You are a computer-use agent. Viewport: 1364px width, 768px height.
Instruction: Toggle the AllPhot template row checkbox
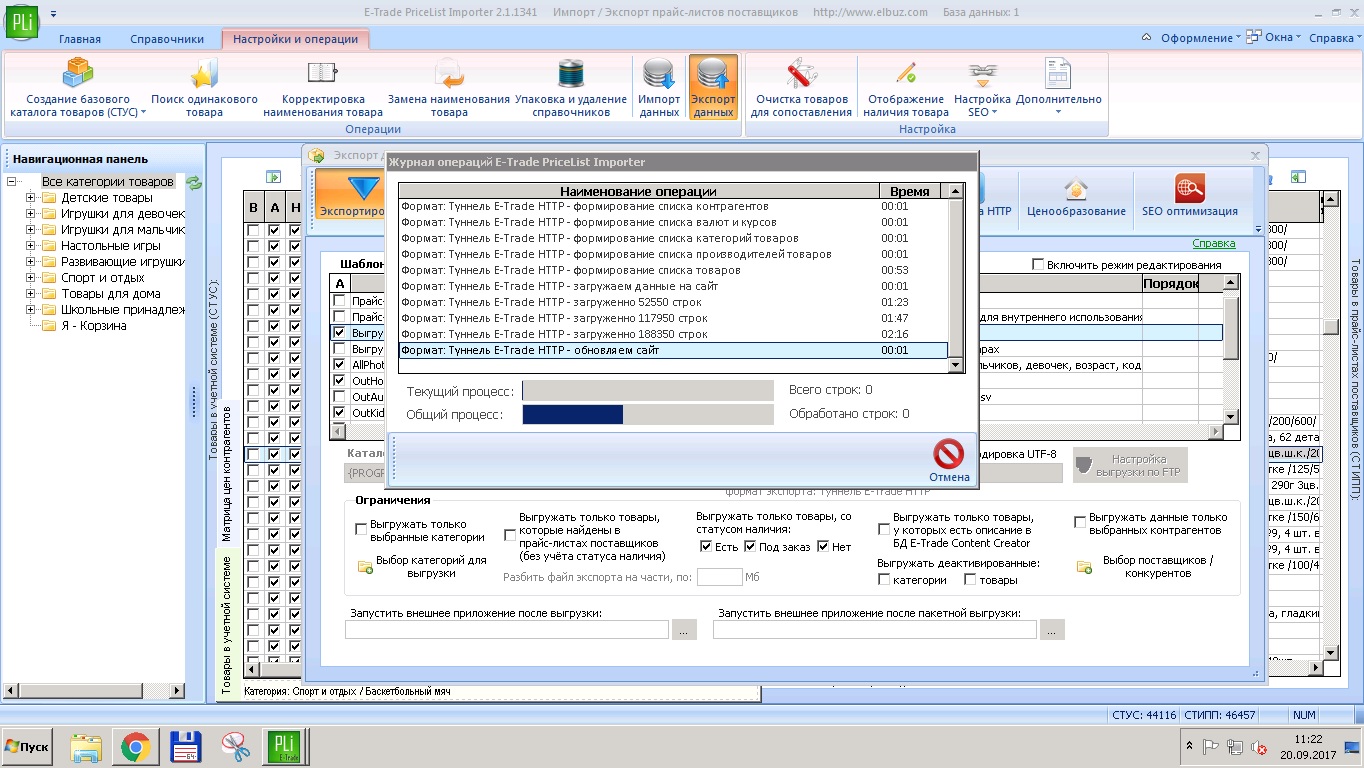coord(340,365)
